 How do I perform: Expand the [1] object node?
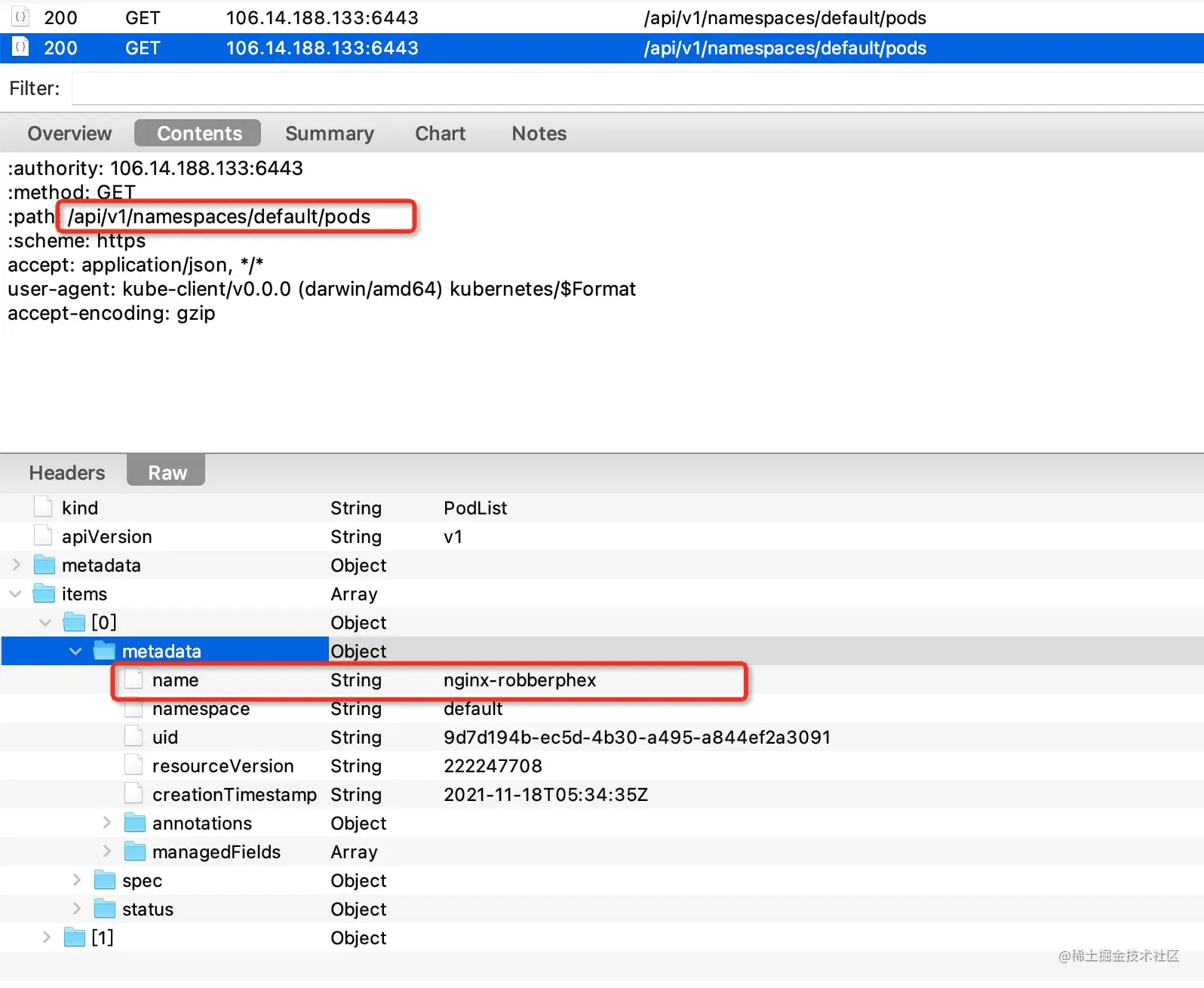pyautogui.click(x=46, y=937)
